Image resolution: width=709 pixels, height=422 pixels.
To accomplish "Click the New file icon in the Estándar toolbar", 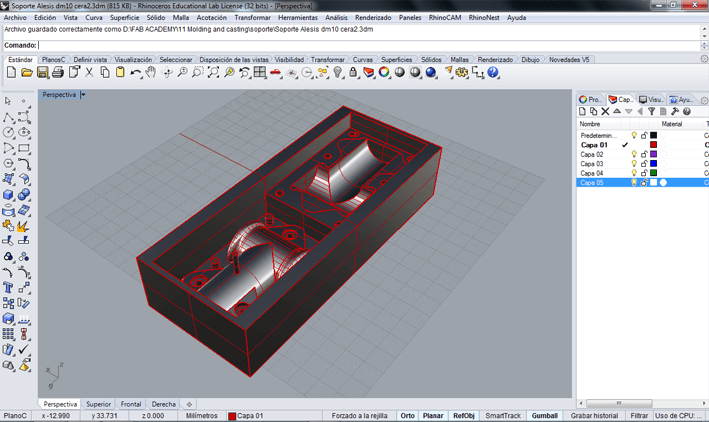I will (x=11, y=72).
